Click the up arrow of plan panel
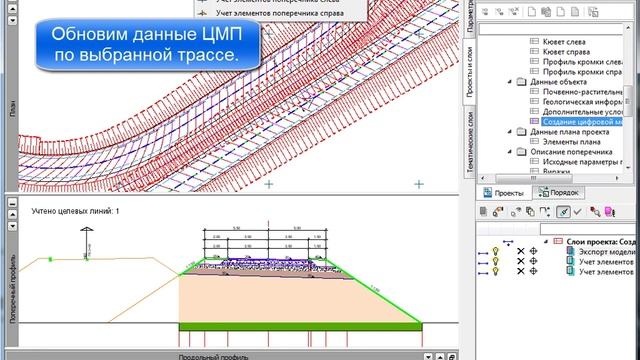This screenshot has width=640, height=360. click(13, 8)
